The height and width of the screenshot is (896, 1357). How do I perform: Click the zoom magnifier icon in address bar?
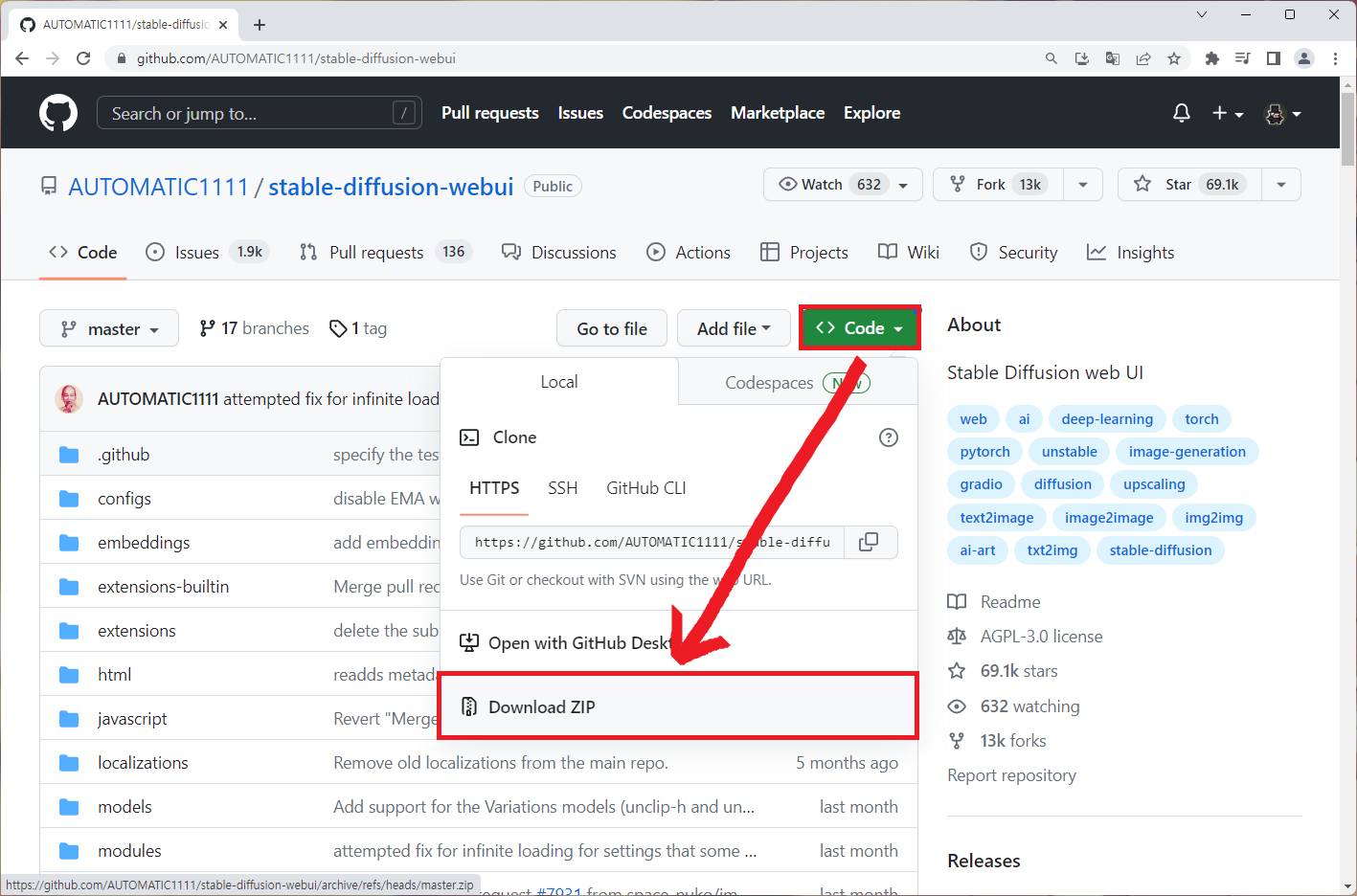click(1052, 58)
